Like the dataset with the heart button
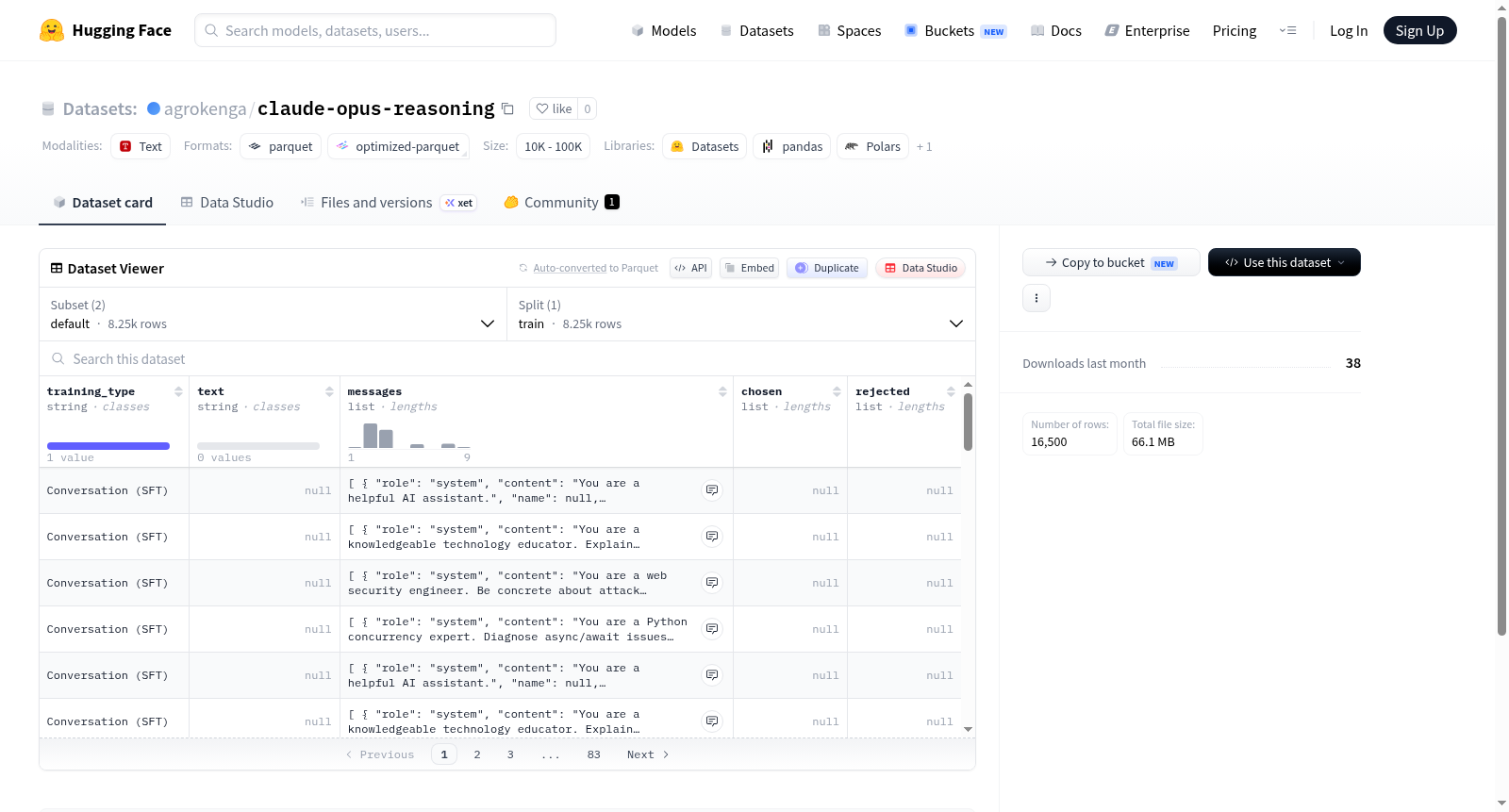1509x812 pixels. 554,108
